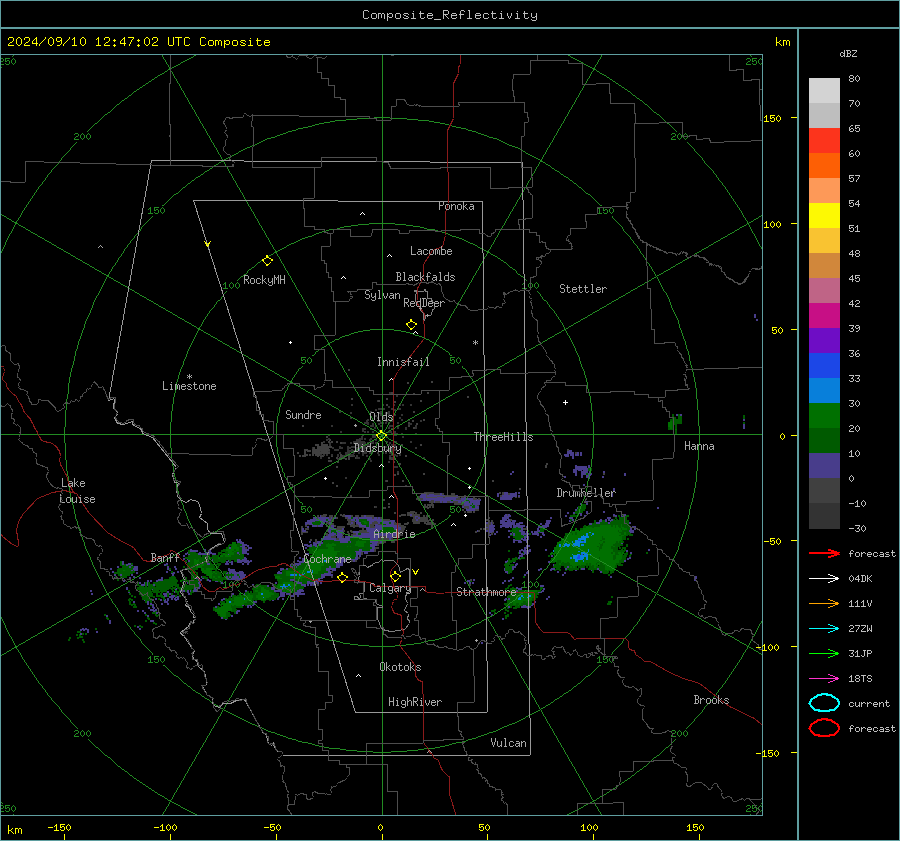Select the 39 dBZ magenta color swatch
Image resolution: width=900 pixels, height=841 pixels.
[824, 316]
